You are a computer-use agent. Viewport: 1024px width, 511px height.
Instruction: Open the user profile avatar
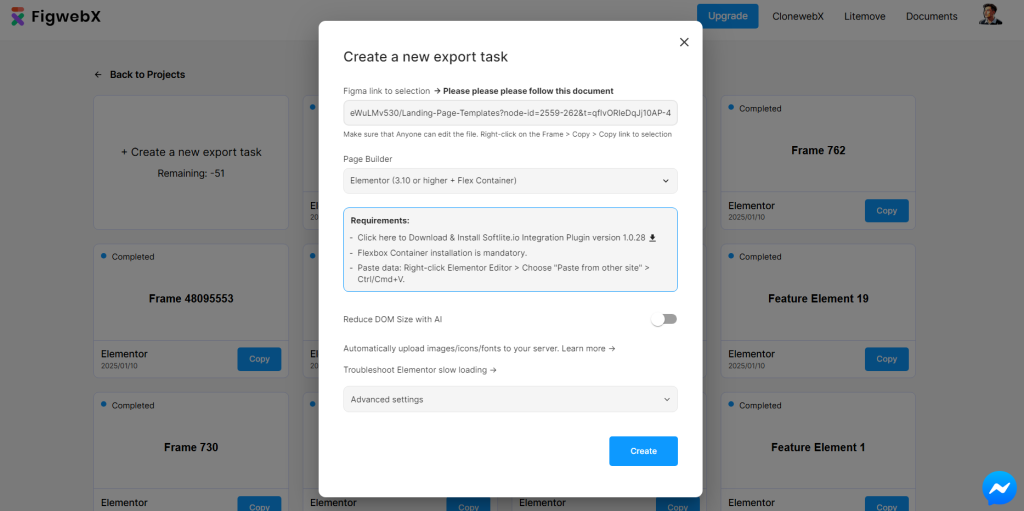(x=990, y=16)
